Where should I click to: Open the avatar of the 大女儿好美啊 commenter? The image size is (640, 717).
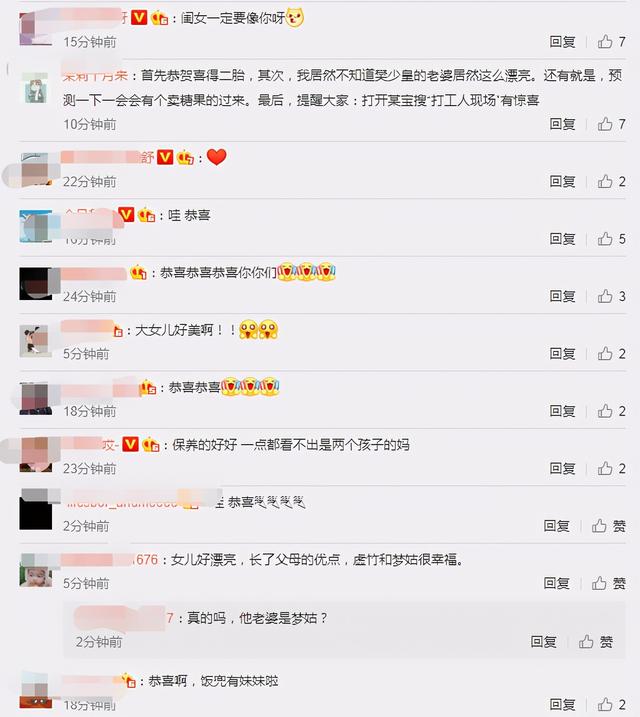coord(35,341)
